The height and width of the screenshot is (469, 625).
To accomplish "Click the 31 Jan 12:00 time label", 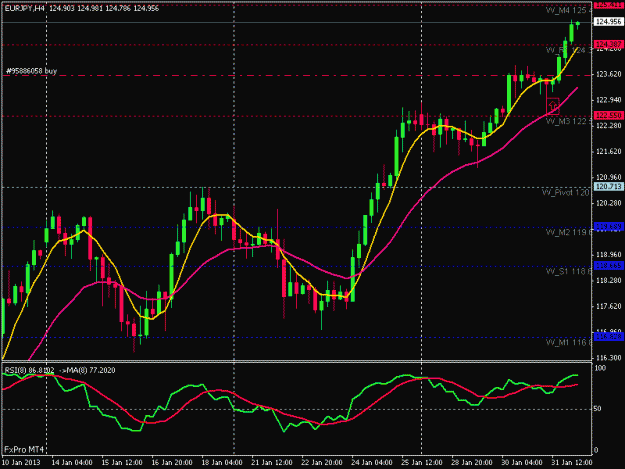I will 572,462.
